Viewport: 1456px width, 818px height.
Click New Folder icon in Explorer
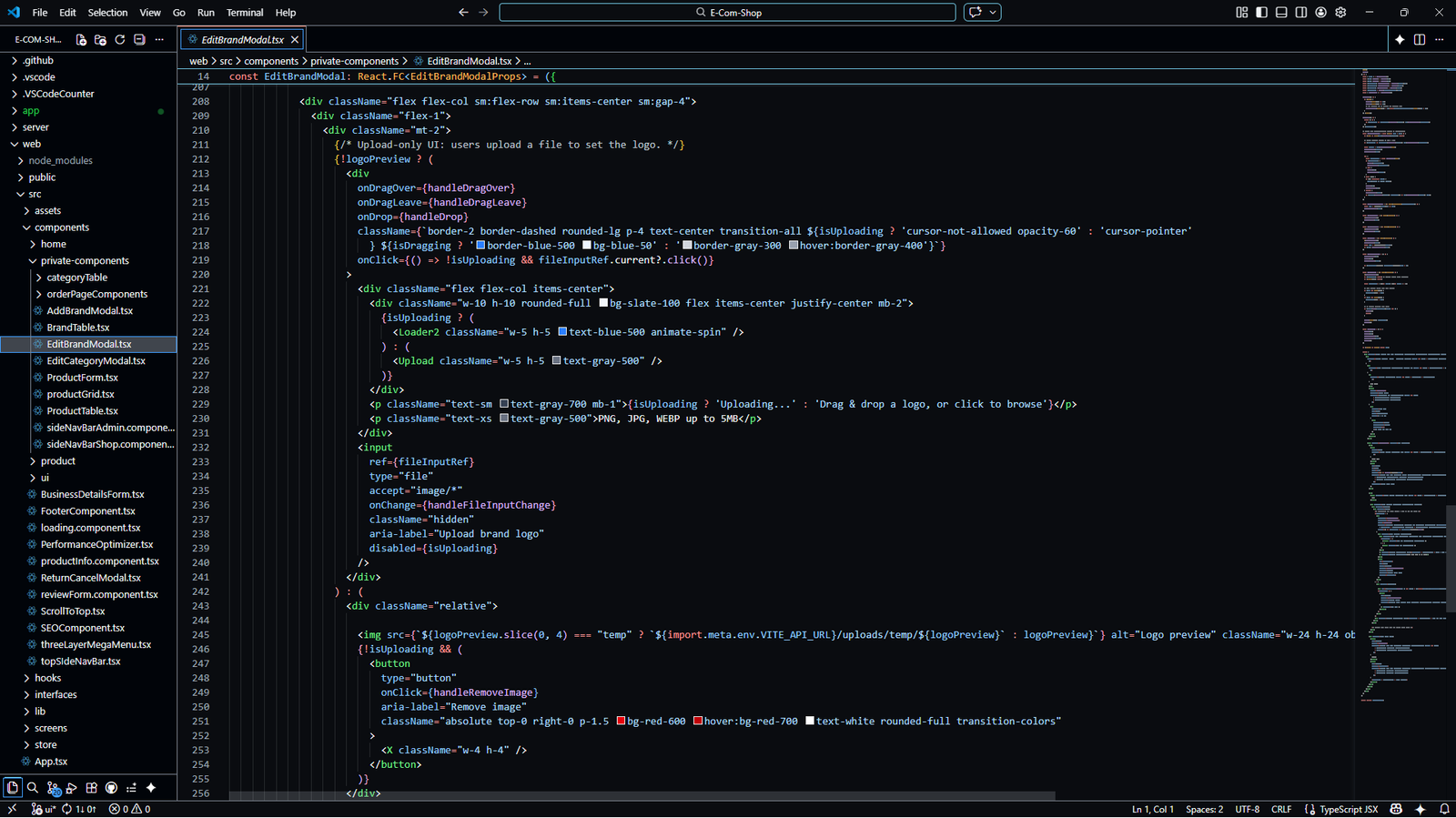(x=100, y=40)
